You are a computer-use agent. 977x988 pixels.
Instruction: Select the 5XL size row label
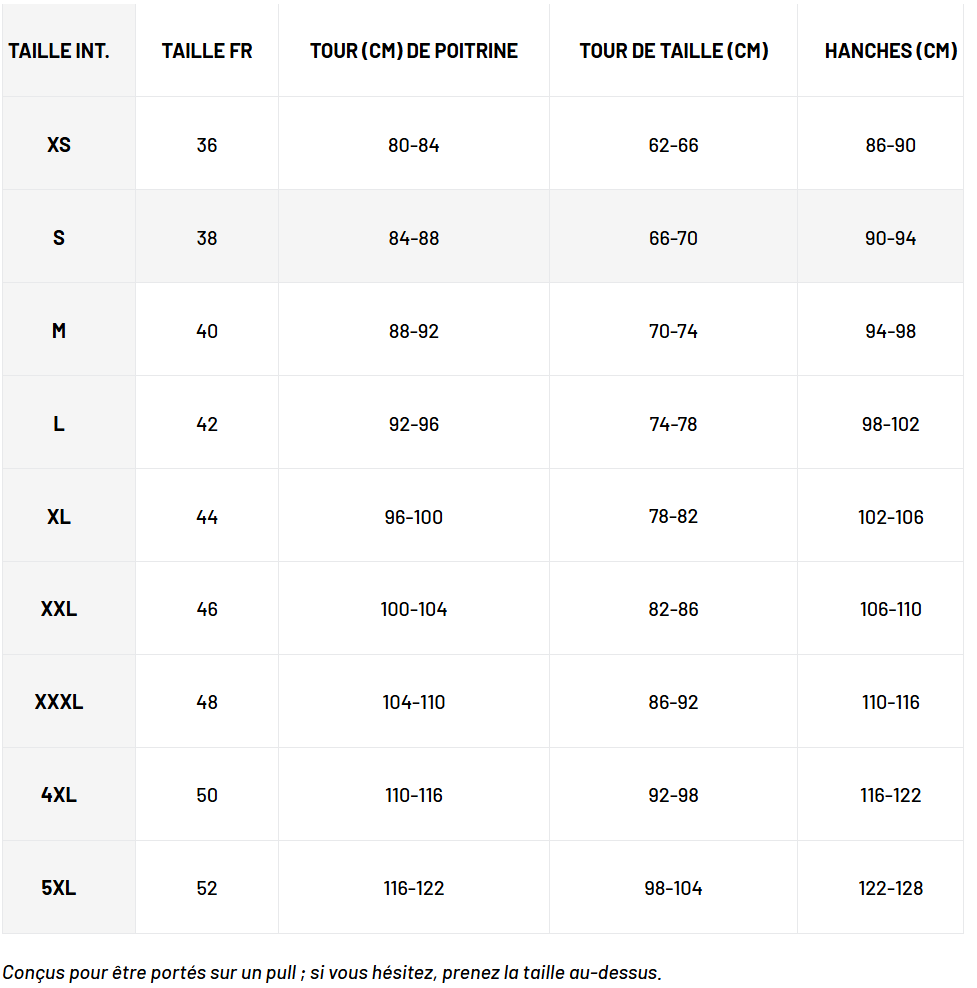59,888
